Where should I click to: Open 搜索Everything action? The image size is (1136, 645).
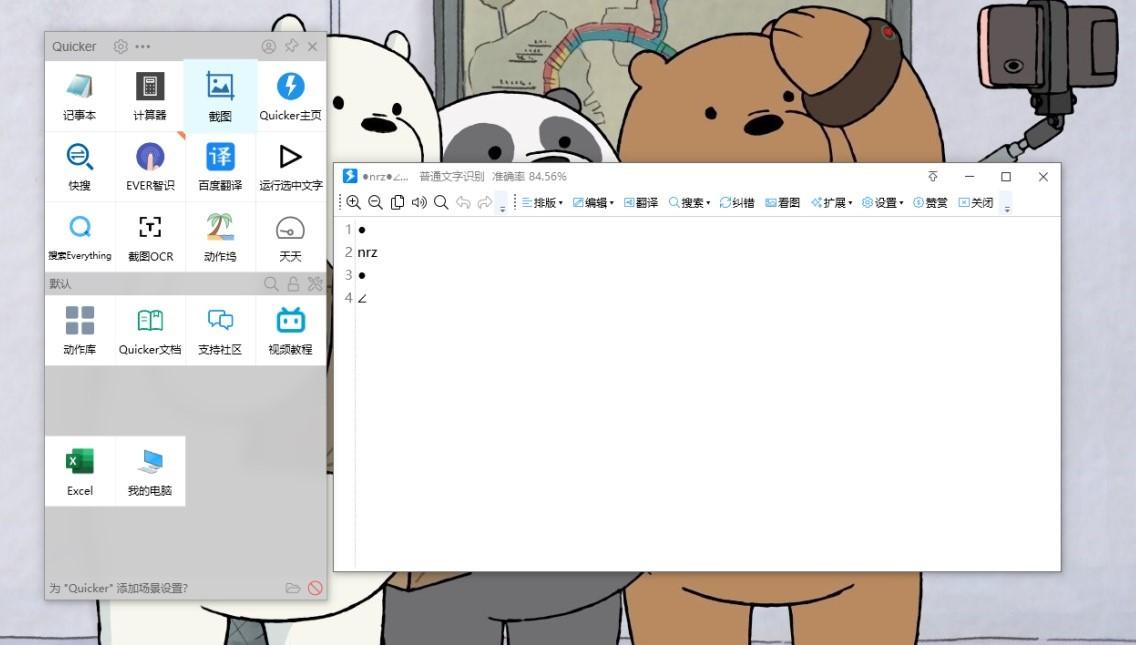coord(80,237)
